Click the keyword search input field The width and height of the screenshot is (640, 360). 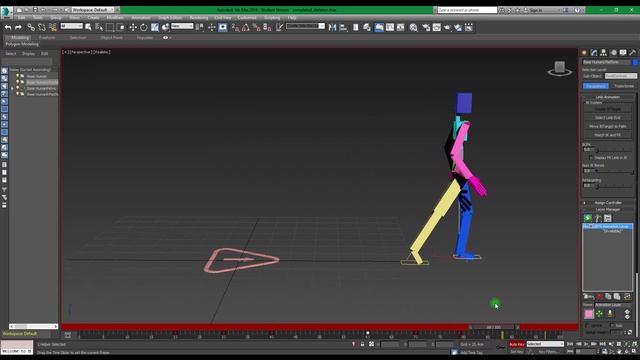[467, 10]
